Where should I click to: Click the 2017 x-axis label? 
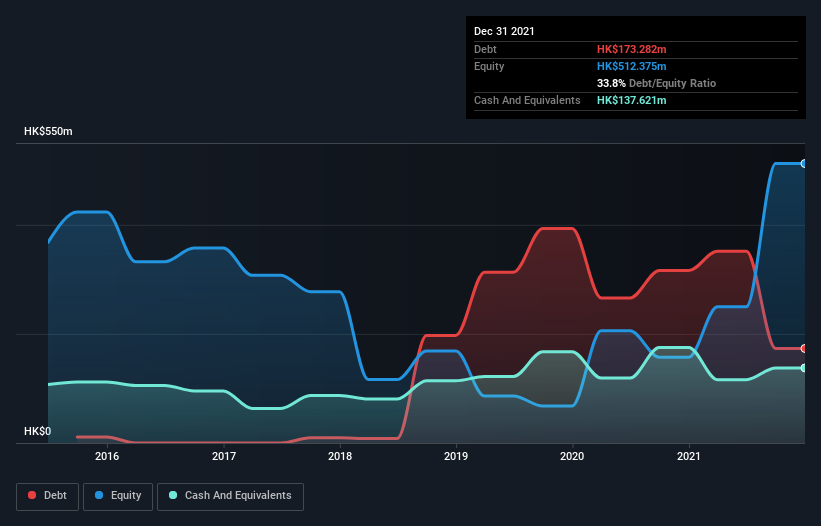(224, 456)
